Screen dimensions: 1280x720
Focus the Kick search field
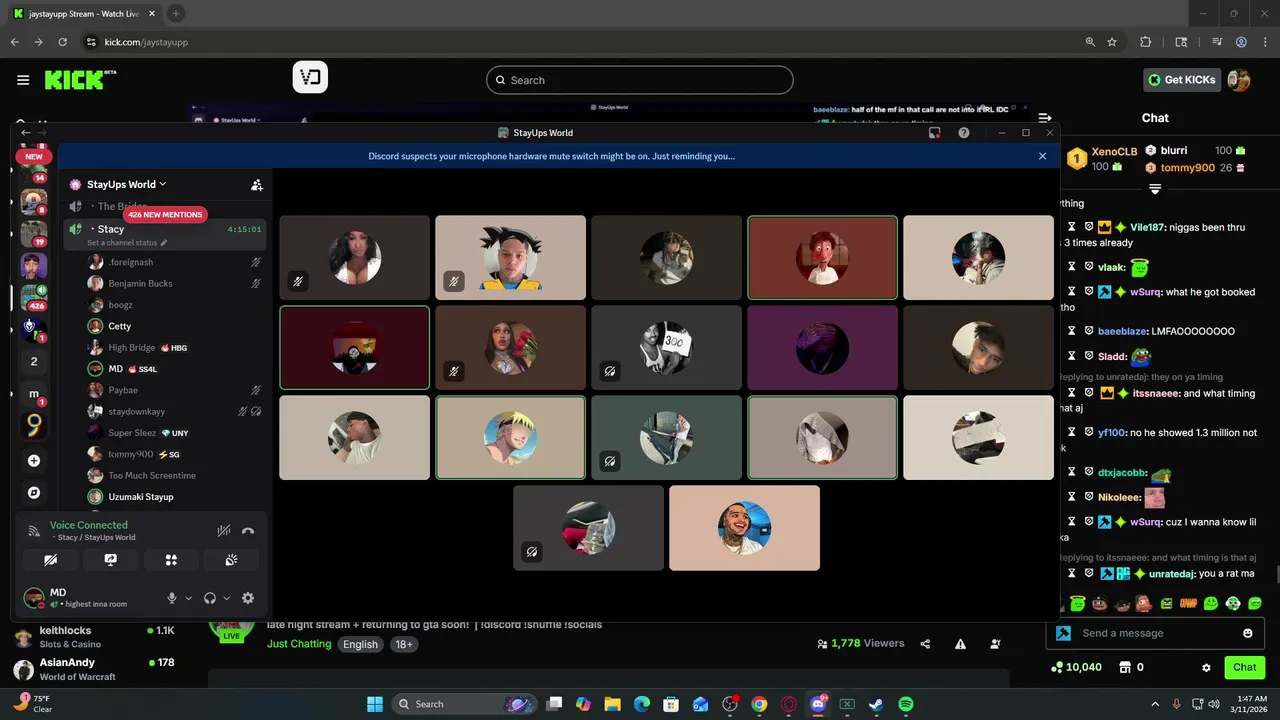tap(640, 80)
